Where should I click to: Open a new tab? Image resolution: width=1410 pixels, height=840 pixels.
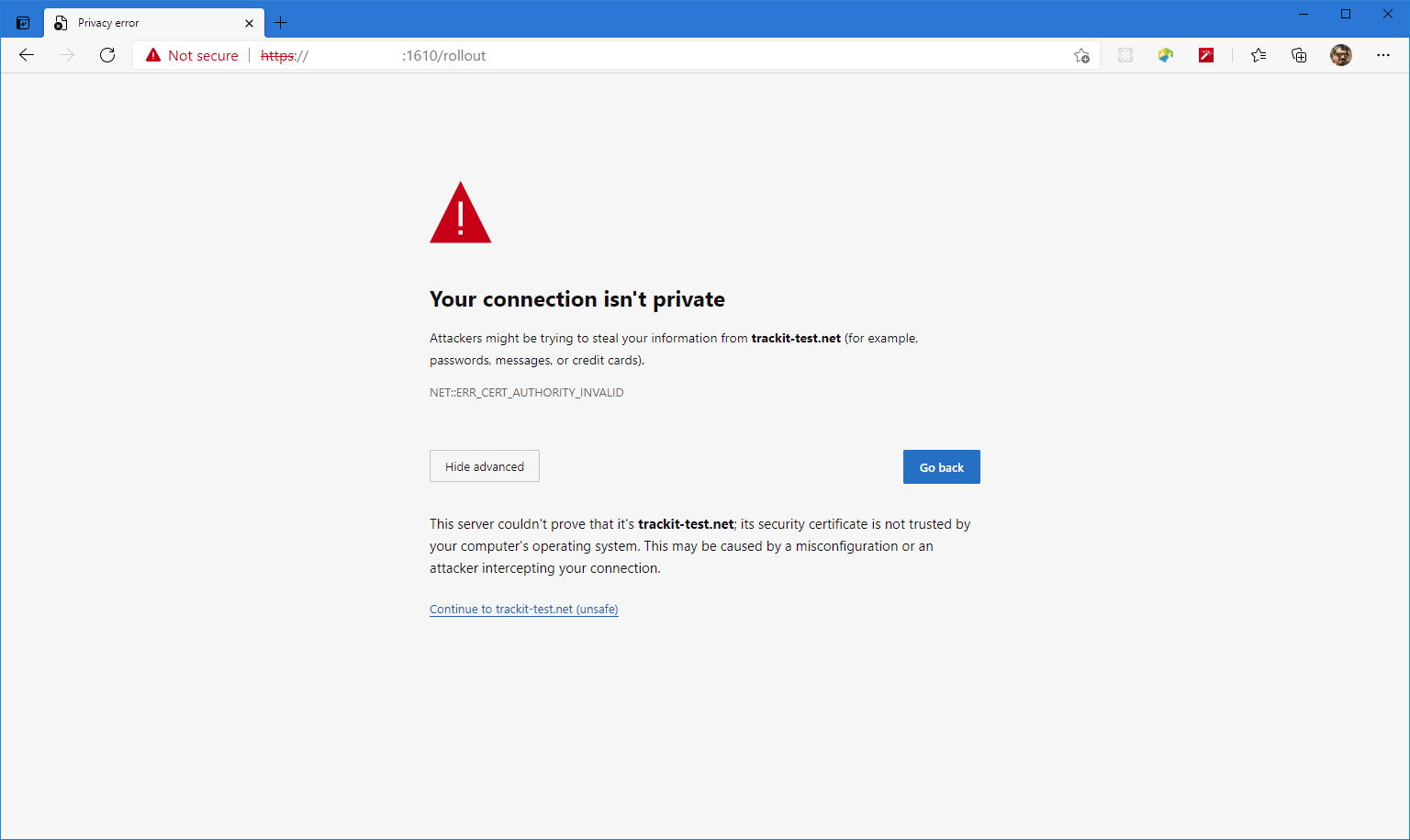click(281, 23)
